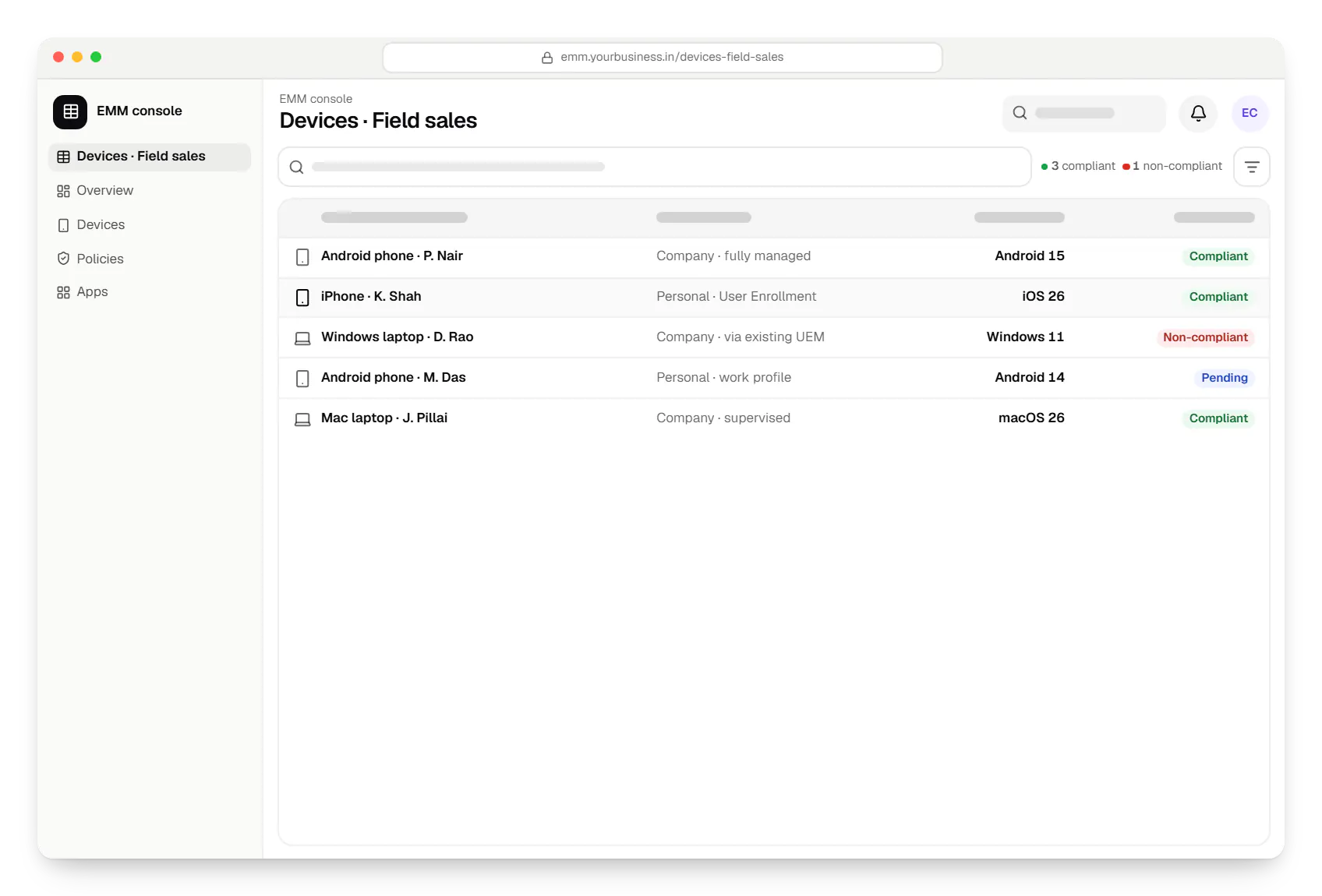
Task: Click the Compliant badge for K. Shah
Action: 1218,297
